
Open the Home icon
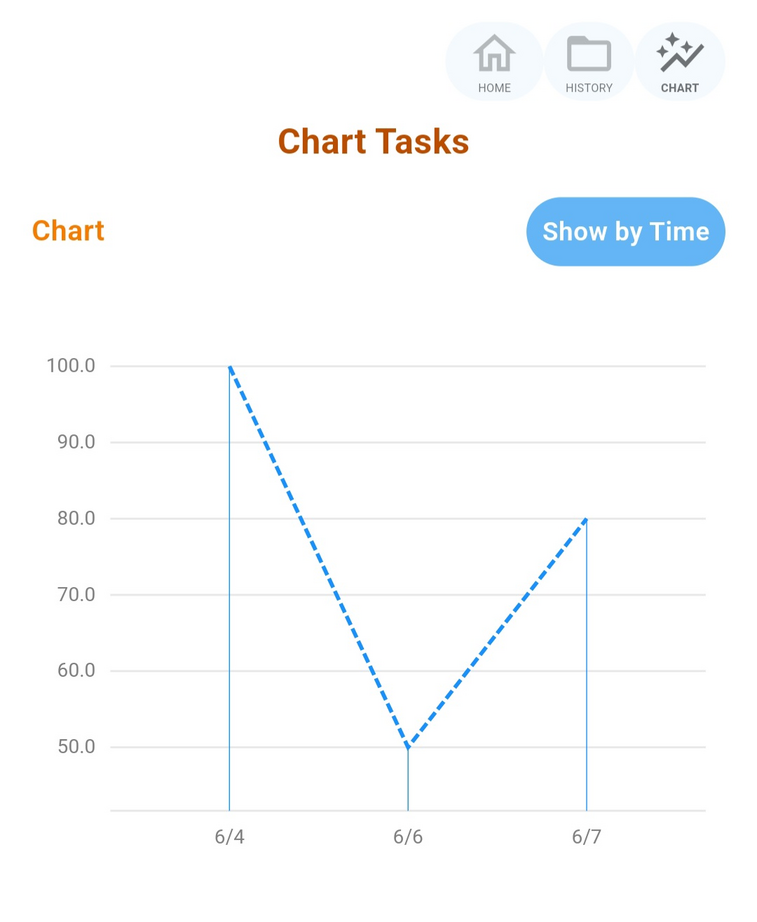tap(494, 53)
